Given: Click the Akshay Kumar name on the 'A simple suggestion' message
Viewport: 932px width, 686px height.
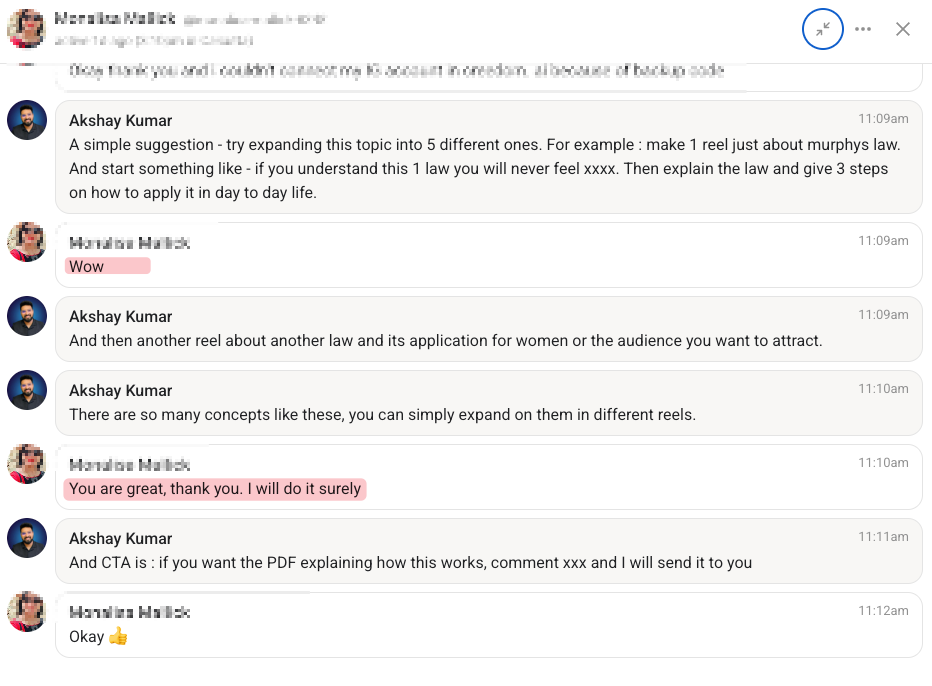Looking at the screenshot, I should click(121, 121).
